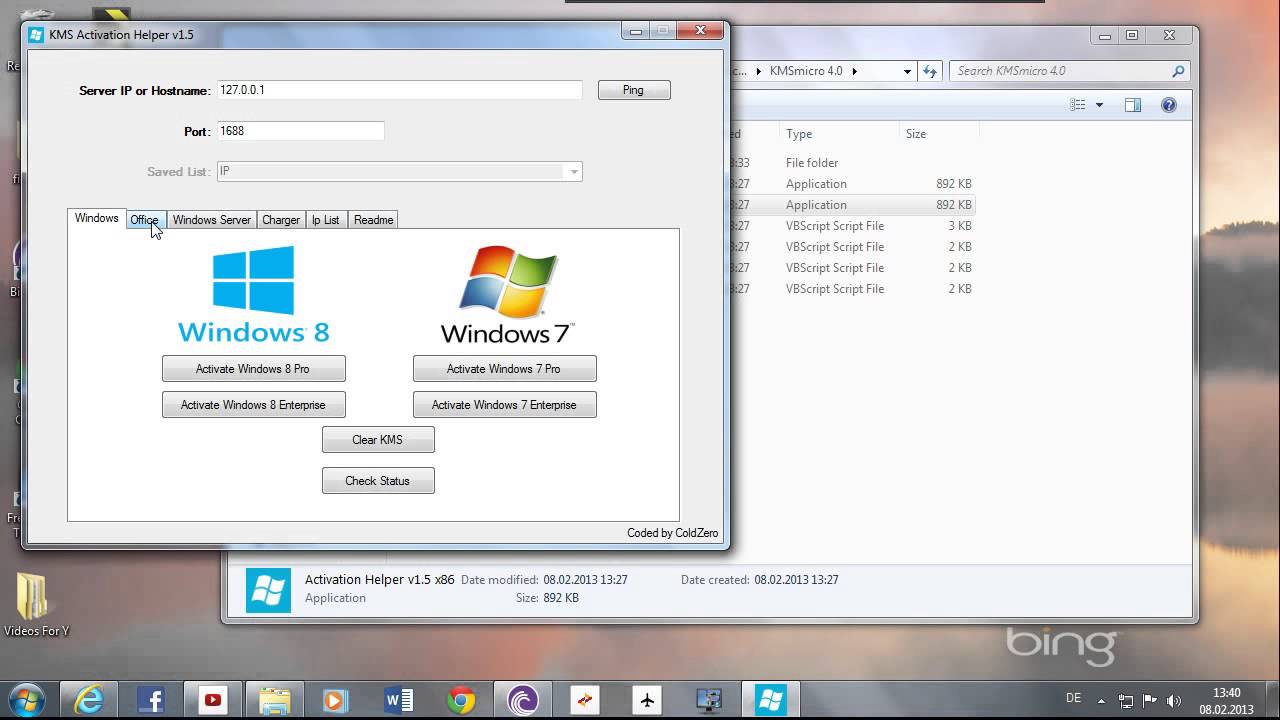Open the Action Center flag icon

tap(1150, 701)
